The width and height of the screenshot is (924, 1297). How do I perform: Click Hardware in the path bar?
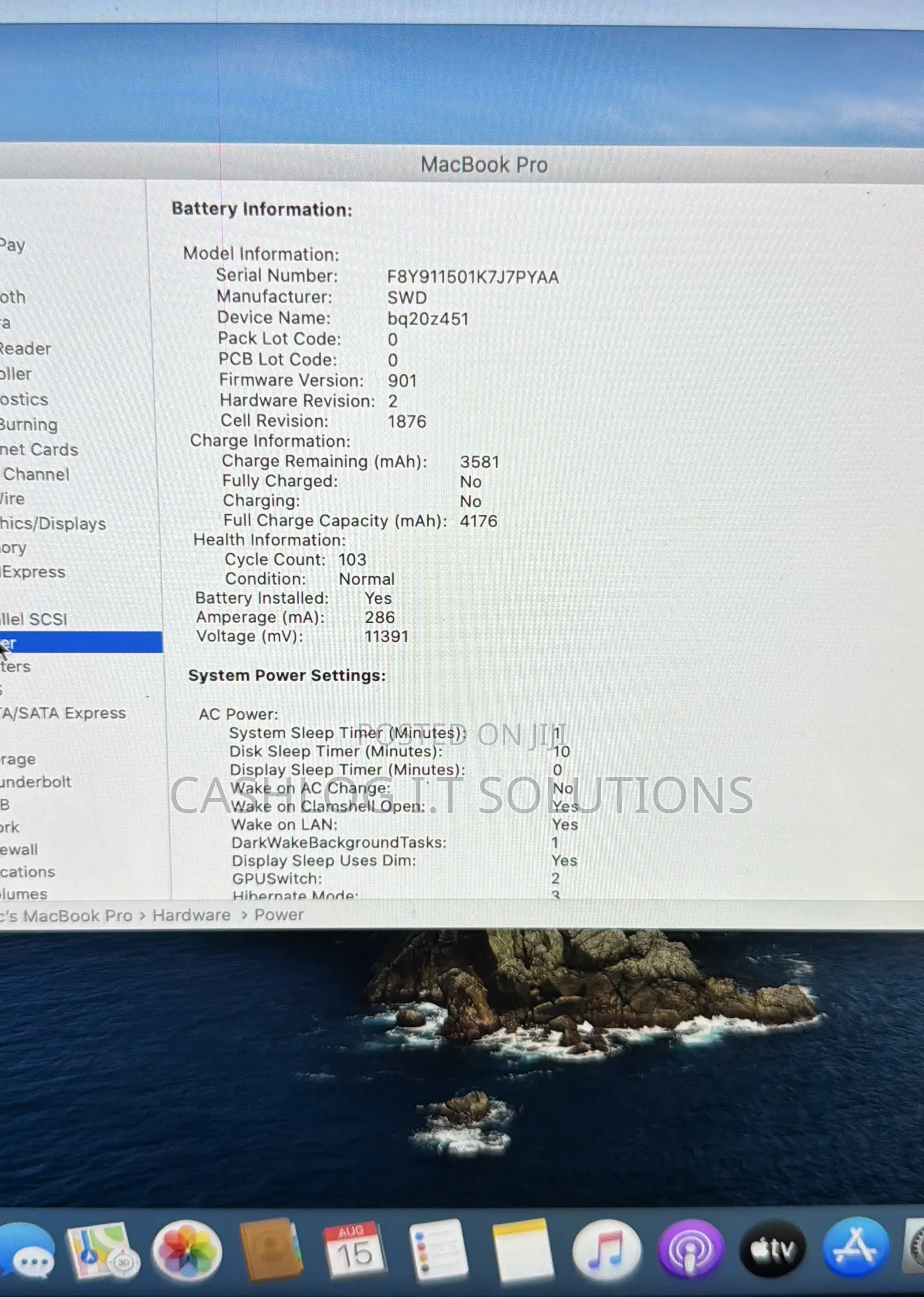pos(191,915)
